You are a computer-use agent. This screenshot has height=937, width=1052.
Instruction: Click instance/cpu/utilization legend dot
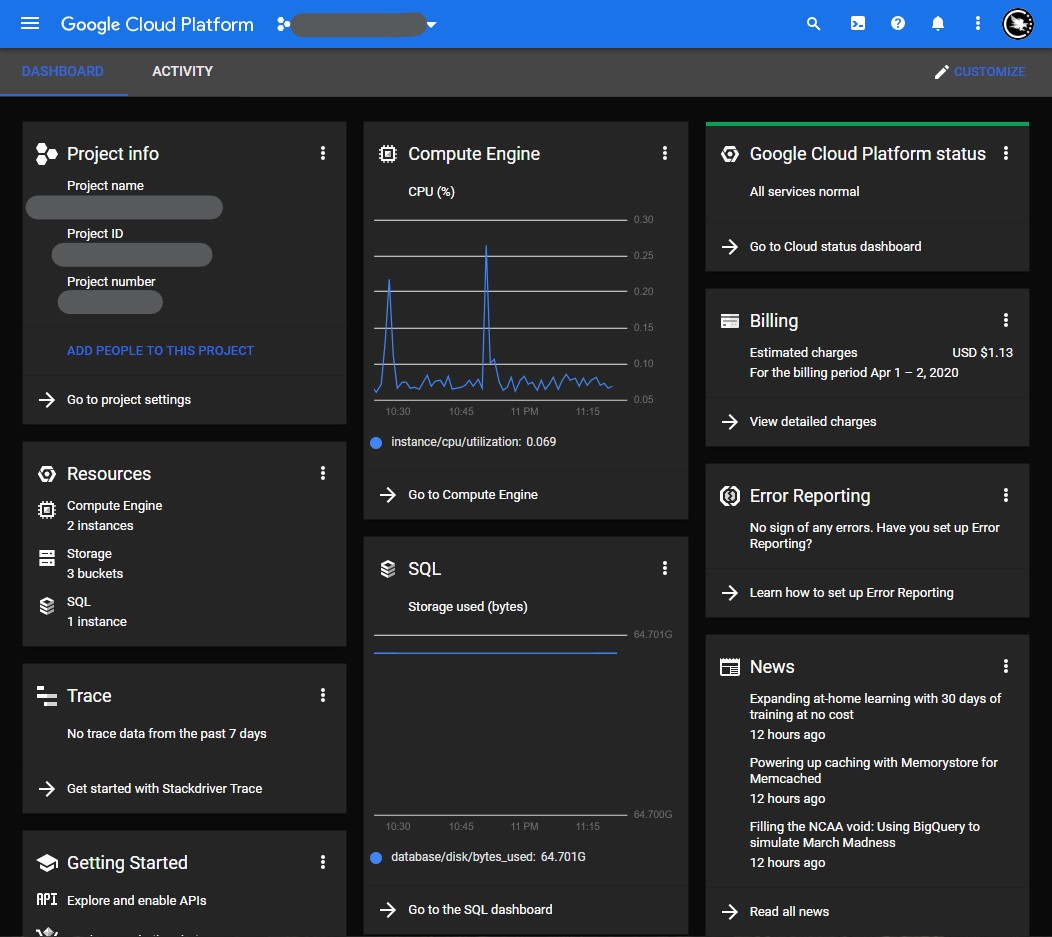tap(376, 443)
